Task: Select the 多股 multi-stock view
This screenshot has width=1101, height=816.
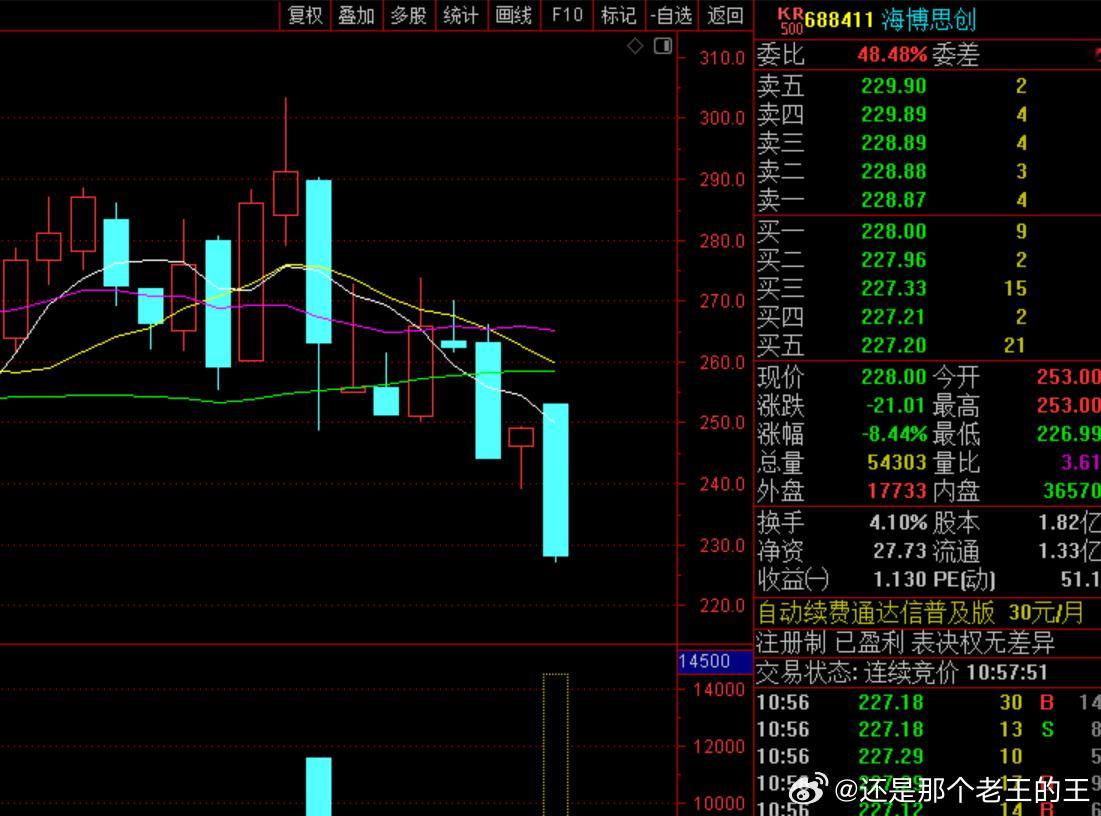Action: pos(409,15)
